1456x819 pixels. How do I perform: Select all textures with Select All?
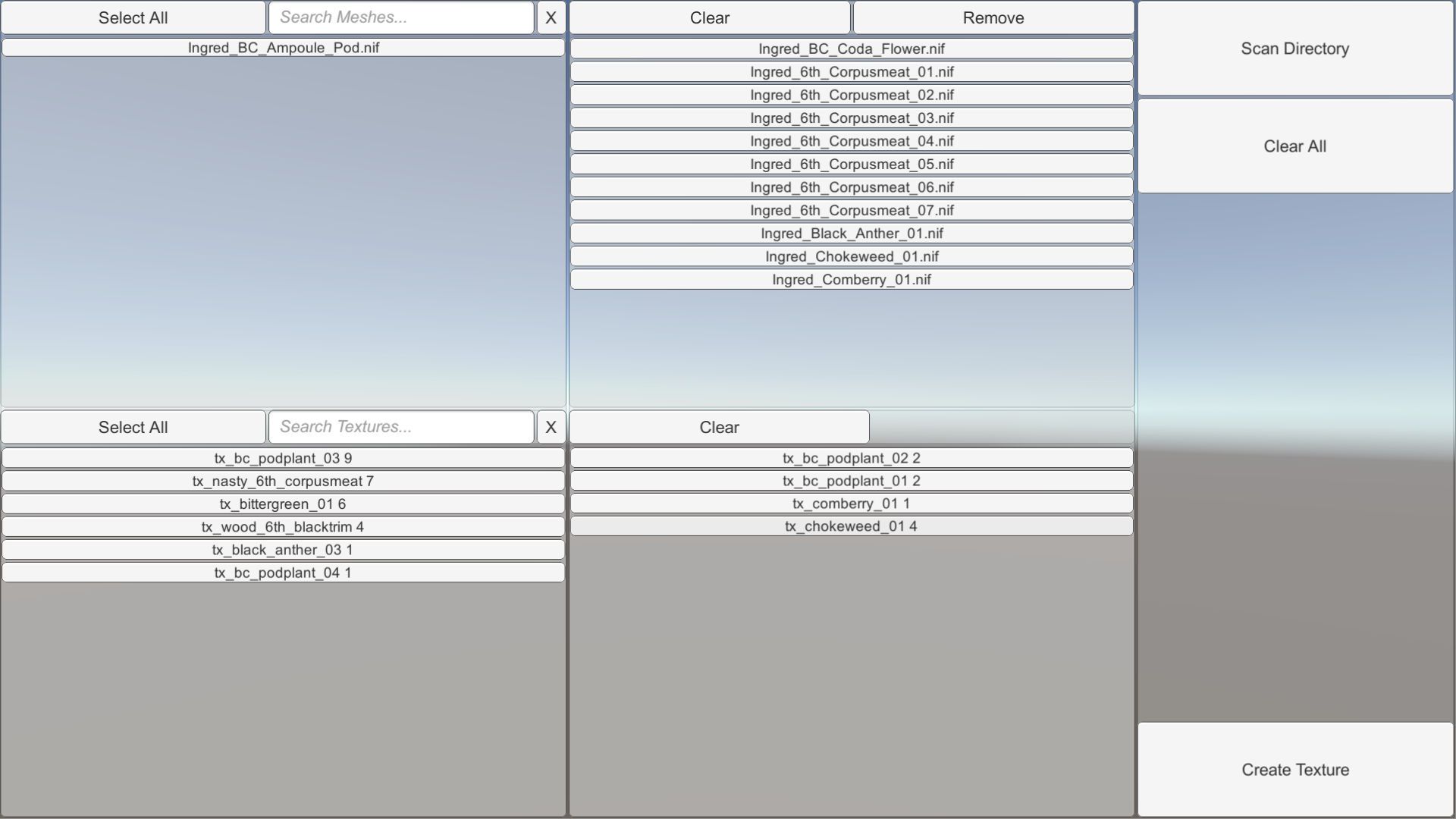click(x=133, y=427)
